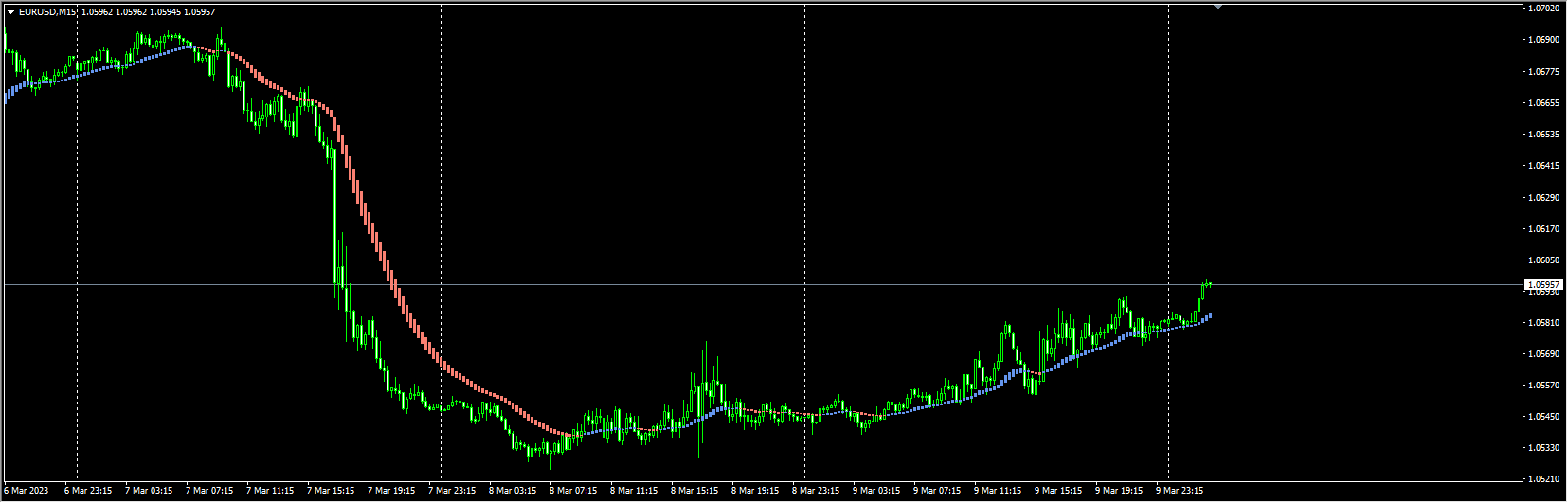
Task: Click price axis label 1.06535
Action: coord(1543,135)
